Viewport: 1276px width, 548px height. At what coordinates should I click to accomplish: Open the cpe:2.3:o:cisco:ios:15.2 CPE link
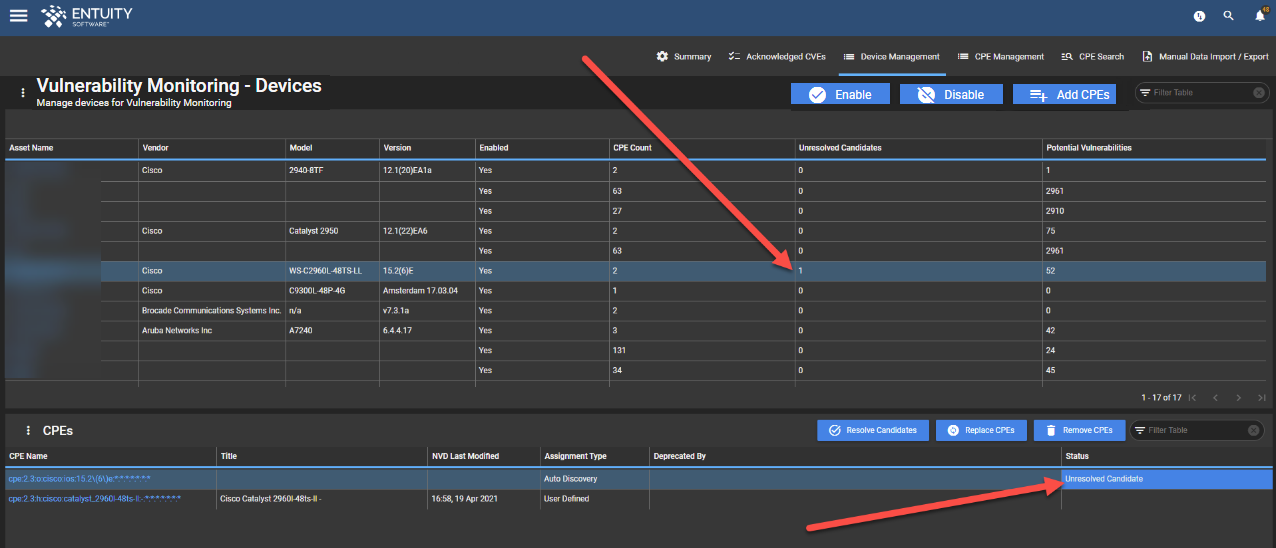[80, 479]
